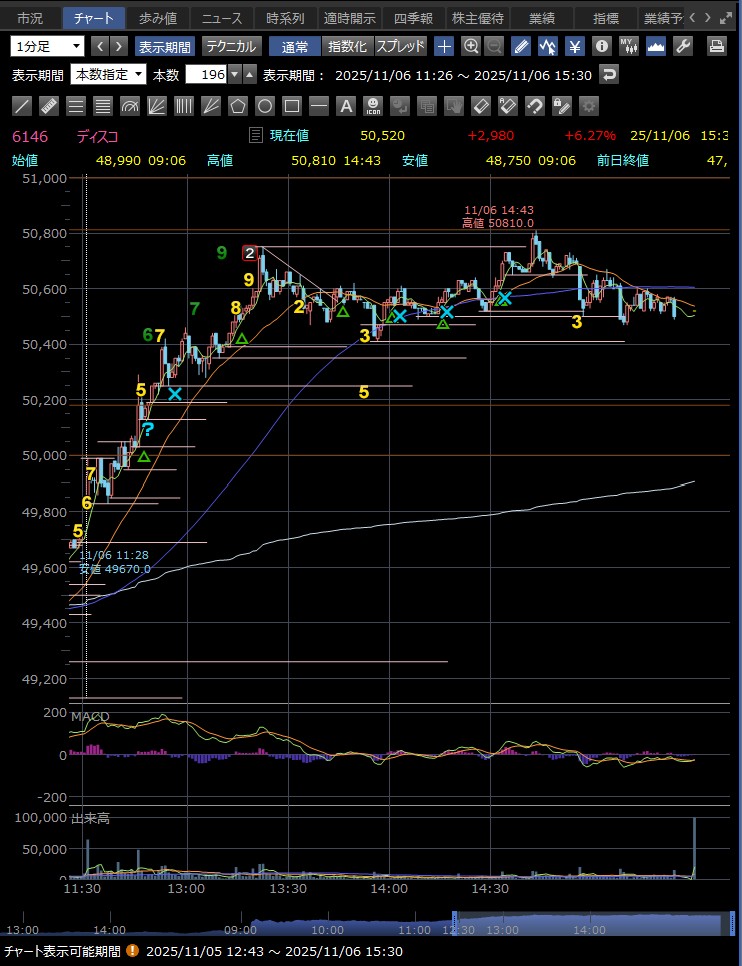Click the crosshair cursor icon
This screenshot has height=966, width=742.
(x=444, y=46)
